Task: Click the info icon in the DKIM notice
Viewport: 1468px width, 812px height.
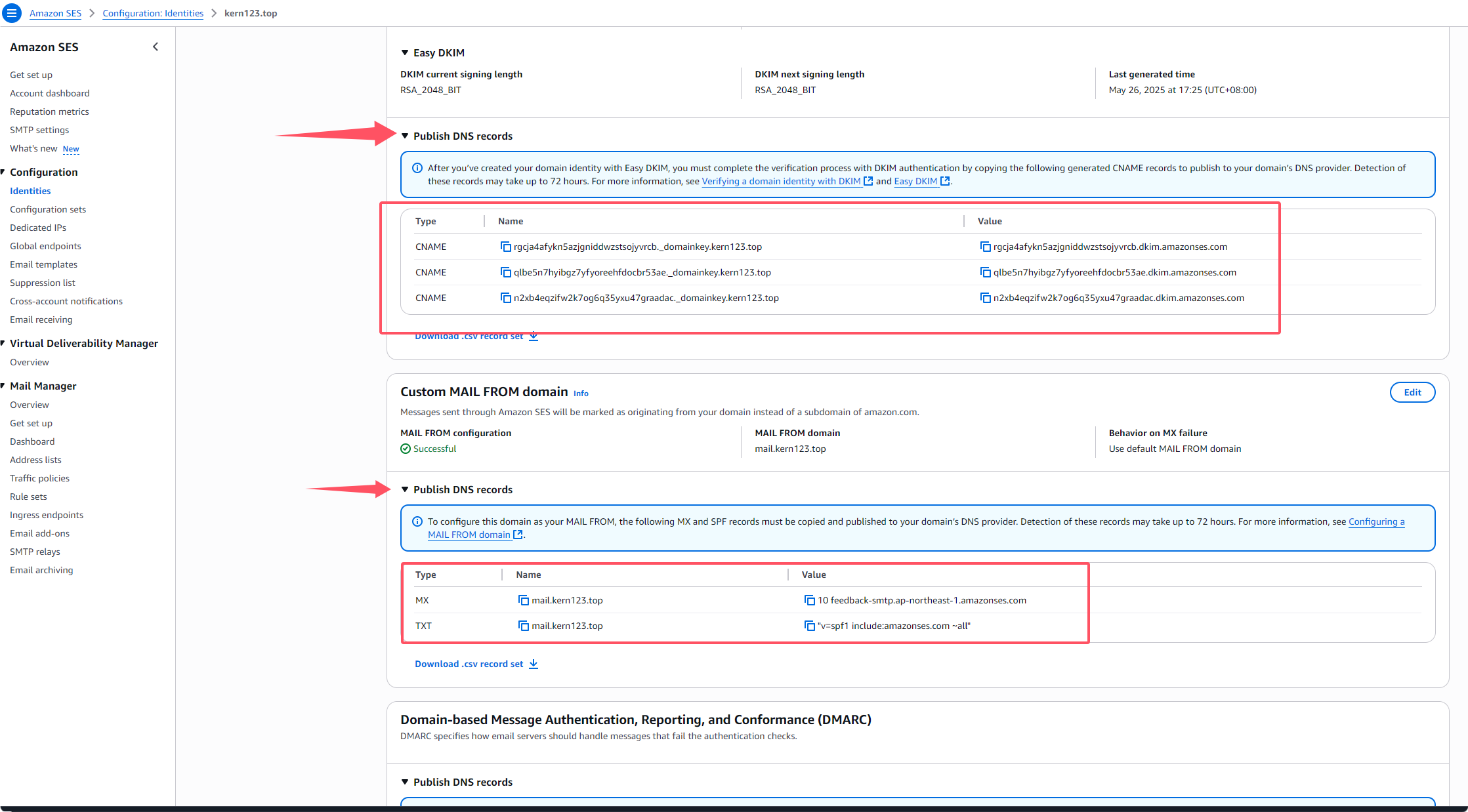Action: coord(417,168)
